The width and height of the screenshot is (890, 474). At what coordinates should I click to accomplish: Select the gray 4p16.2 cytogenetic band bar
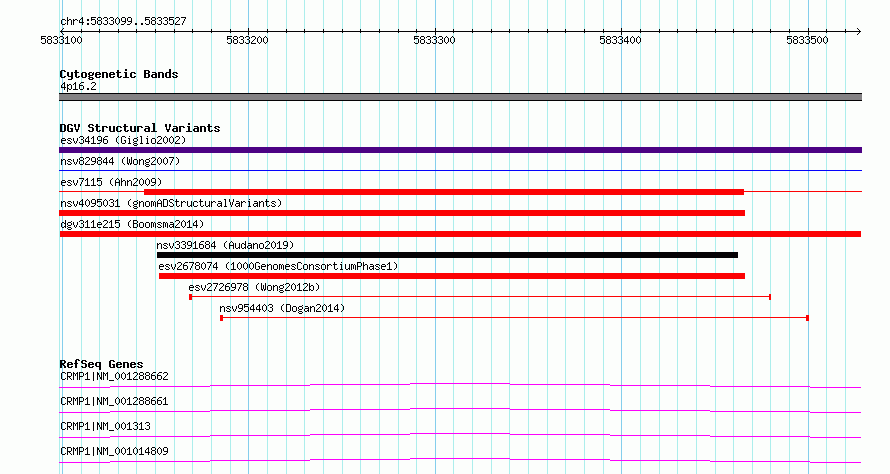(x=460, y=97)
